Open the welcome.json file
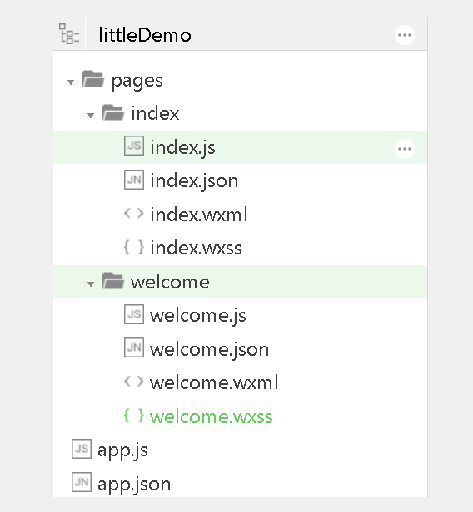The height and width of the screenshot is (512, 473). 209,349
